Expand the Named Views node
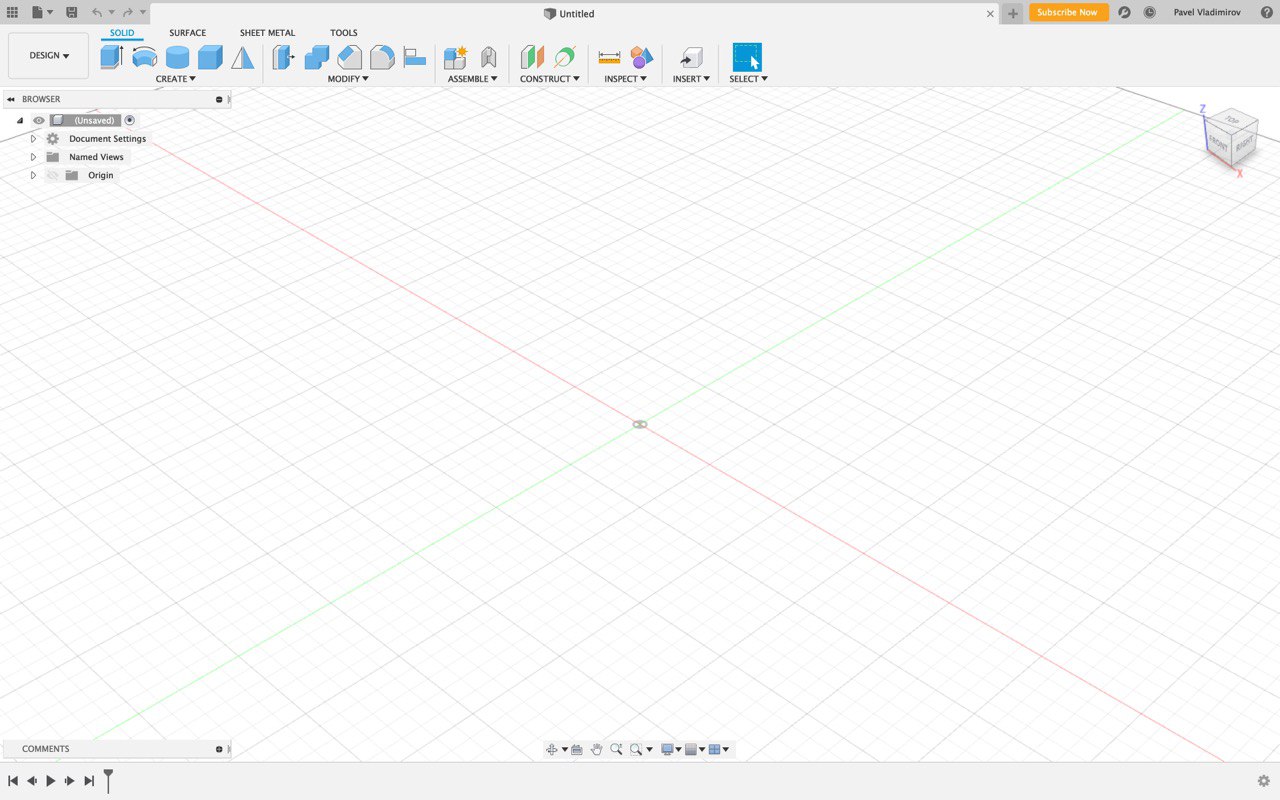 click(33, 157)
